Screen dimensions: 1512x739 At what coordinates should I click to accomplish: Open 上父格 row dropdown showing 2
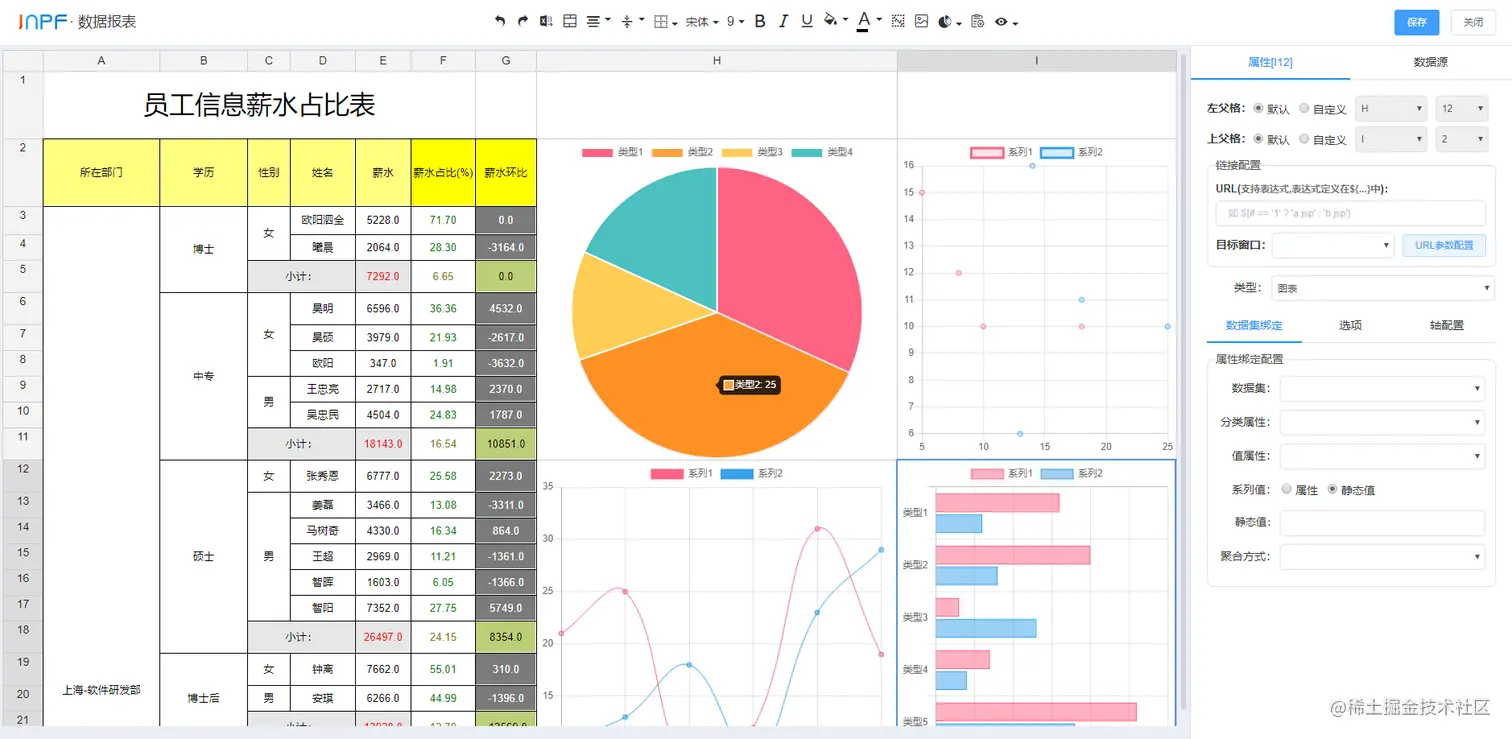pos(1460,139)
